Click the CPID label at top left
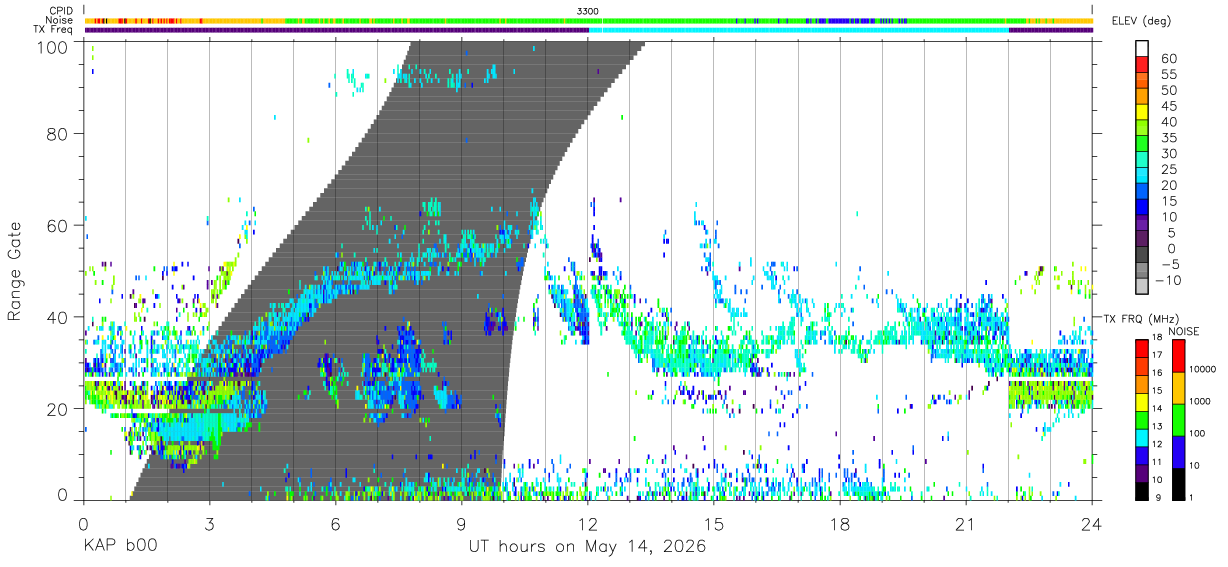Screen dimensions: 1228x567 coord(60,11)
